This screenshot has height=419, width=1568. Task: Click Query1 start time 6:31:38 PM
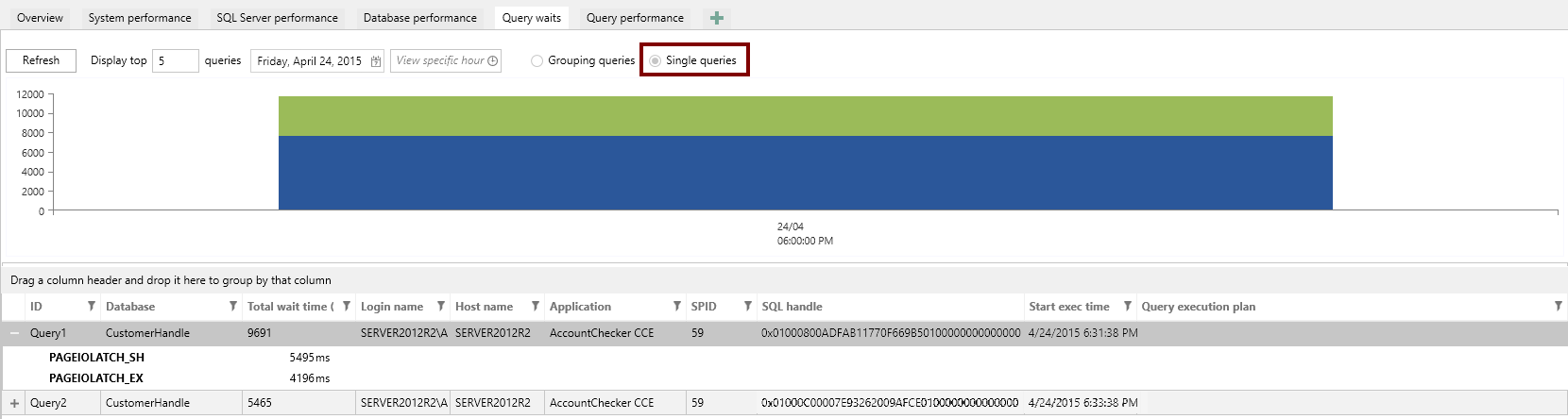pyautogui.click(x=1083, y=333)
